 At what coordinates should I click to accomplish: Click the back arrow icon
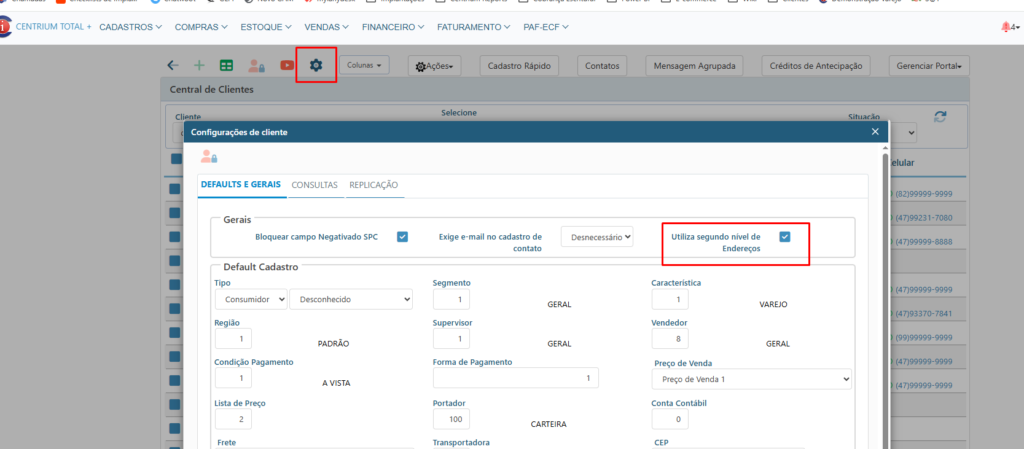173,65
